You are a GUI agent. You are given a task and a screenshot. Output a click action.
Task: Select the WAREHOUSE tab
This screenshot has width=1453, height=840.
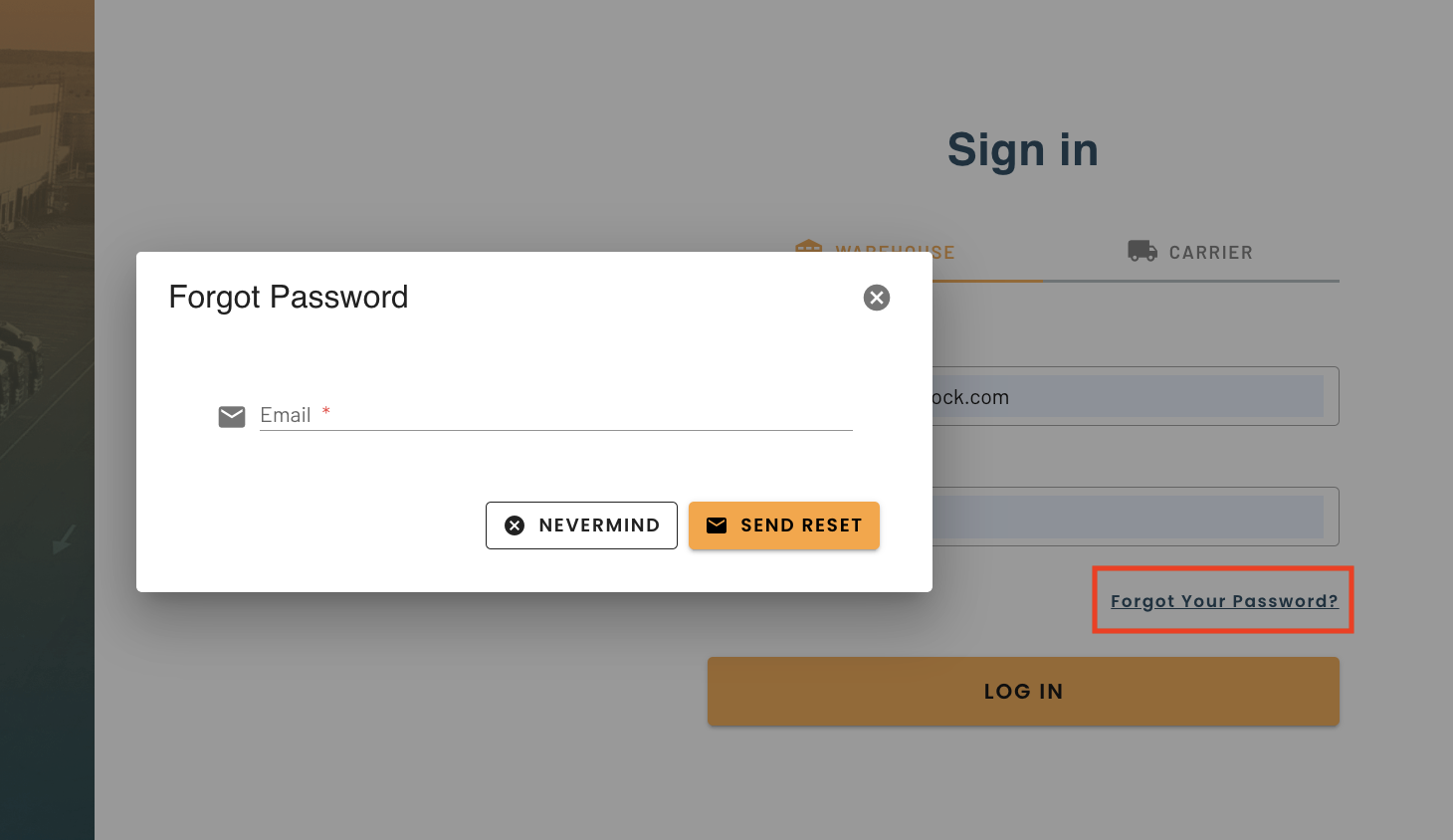[x=875, y=252]
